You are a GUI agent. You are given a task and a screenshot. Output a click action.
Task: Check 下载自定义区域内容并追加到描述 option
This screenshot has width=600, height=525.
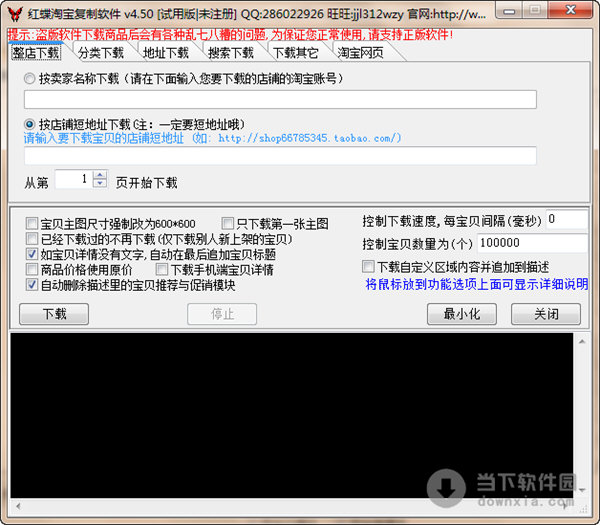(x=369, y=267)
